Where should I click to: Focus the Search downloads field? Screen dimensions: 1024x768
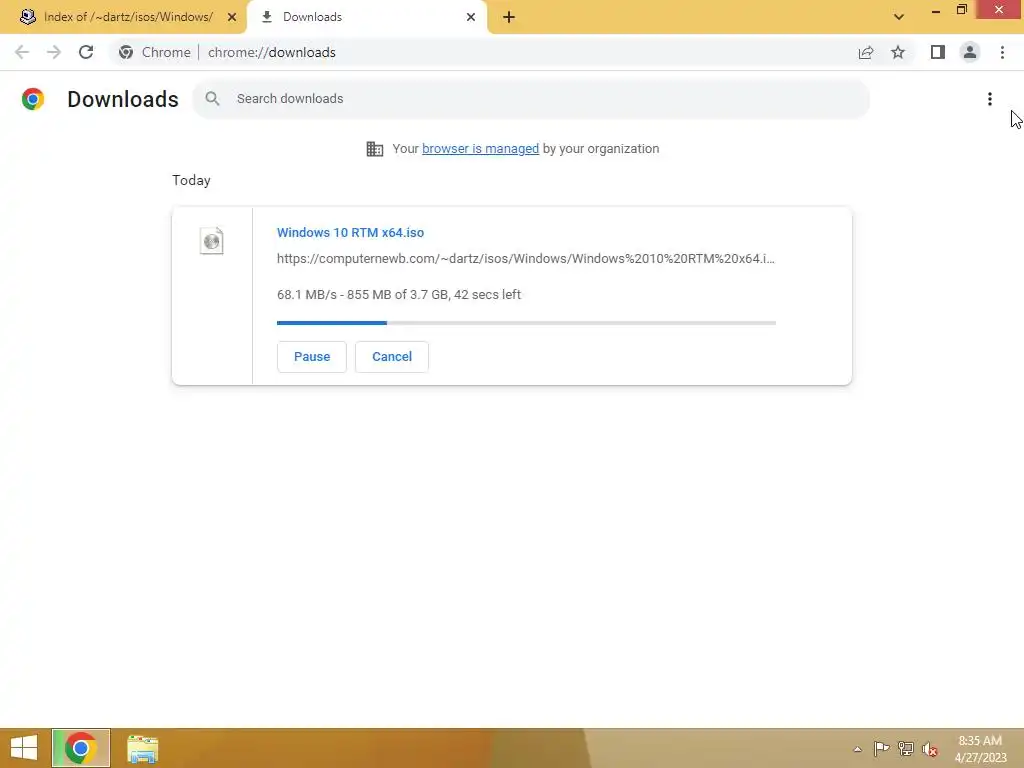click(531, 99)
